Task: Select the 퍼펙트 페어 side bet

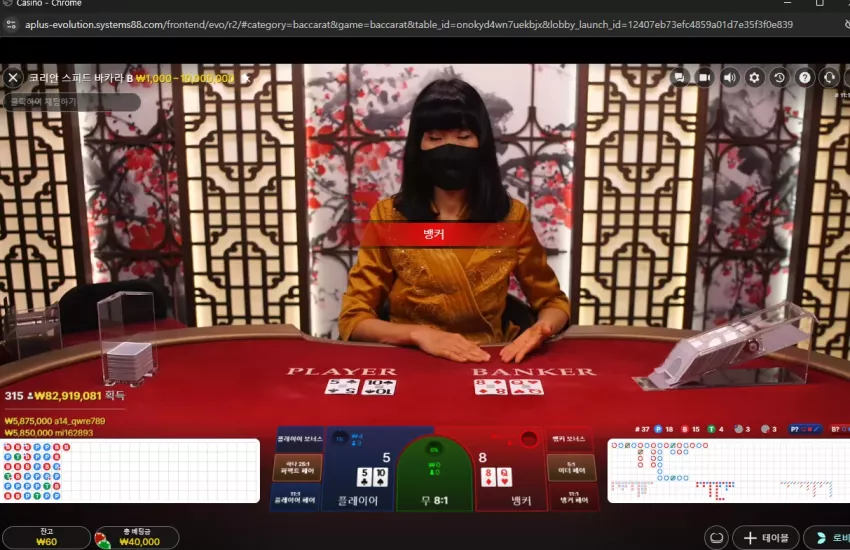Action: tap(297, 468)
